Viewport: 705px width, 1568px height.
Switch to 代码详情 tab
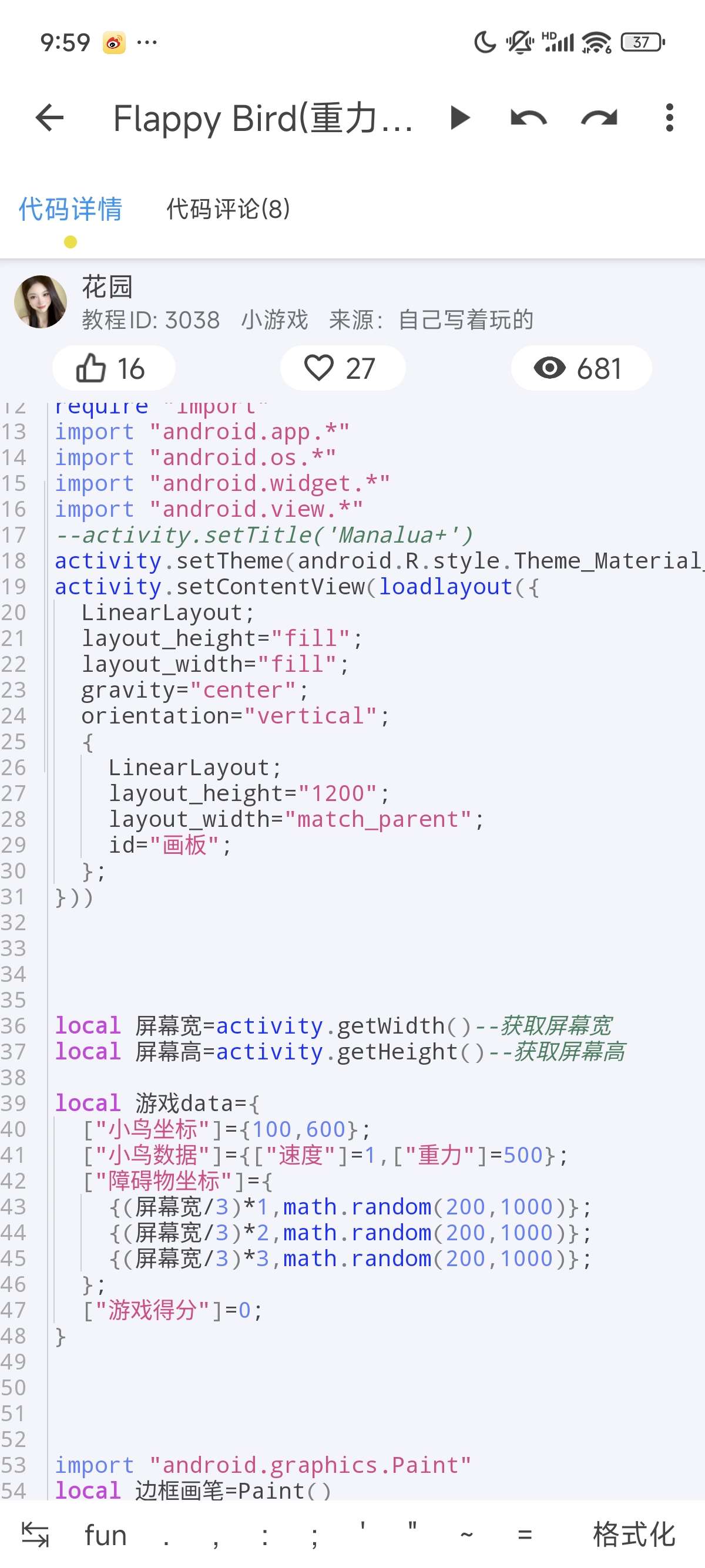click(70, 210)
